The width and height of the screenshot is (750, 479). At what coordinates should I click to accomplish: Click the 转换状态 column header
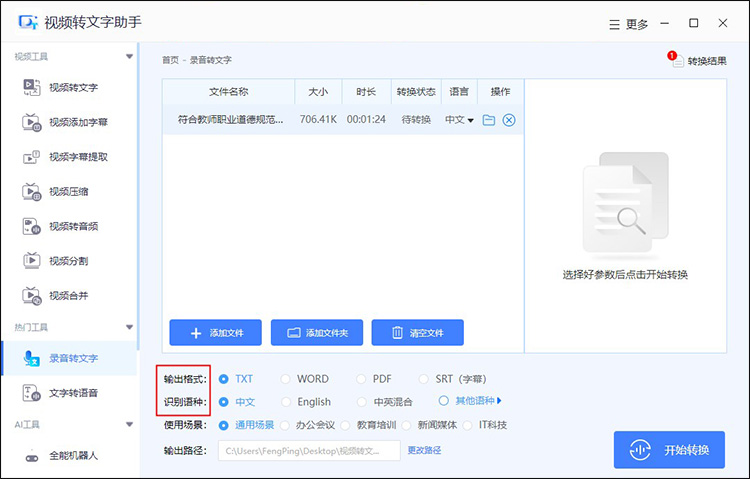pyautogui.click(x=416, y=91)
